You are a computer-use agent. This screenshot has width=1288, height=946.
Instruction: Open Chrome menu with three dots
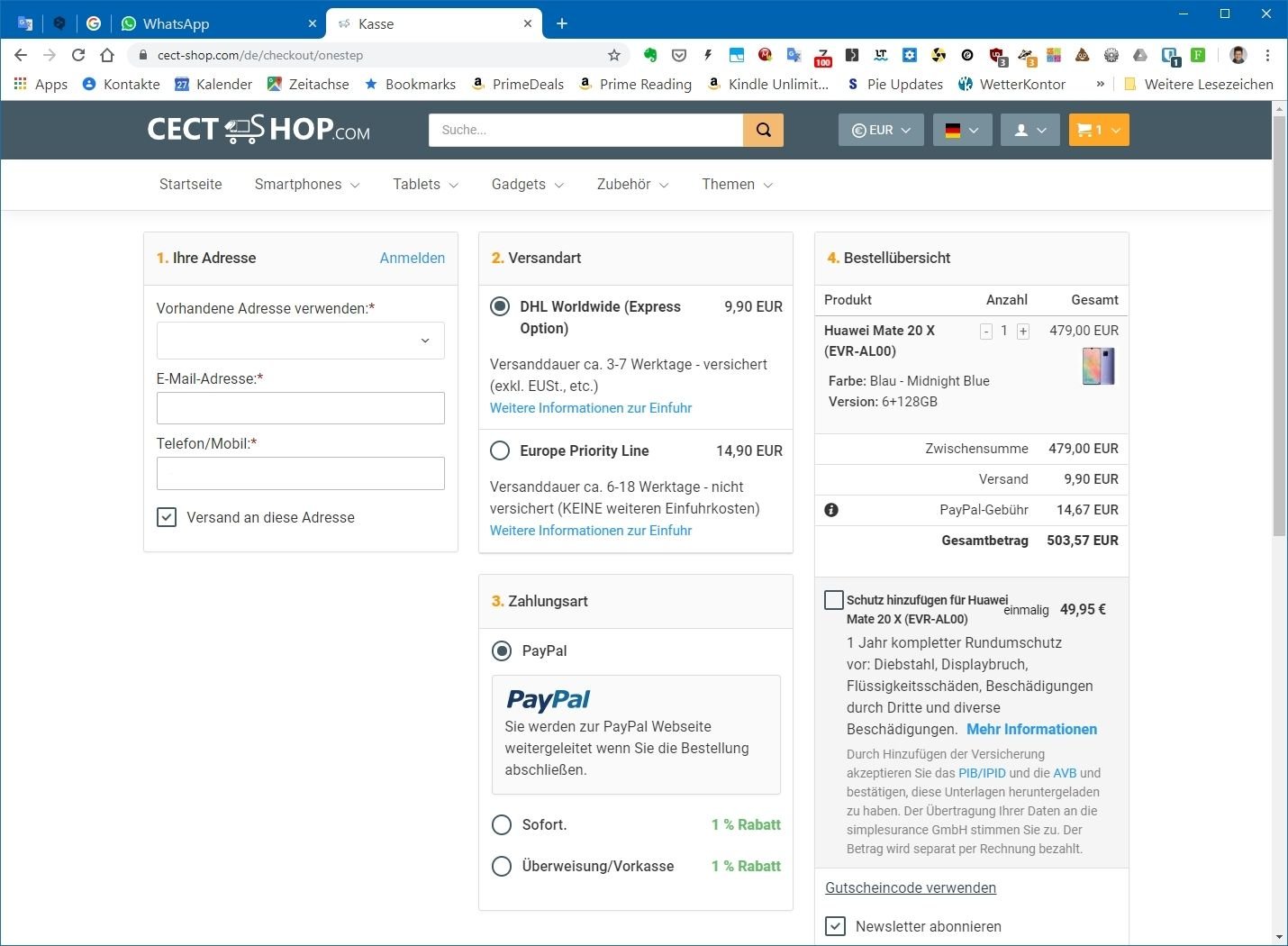[x=1267, y=55]
